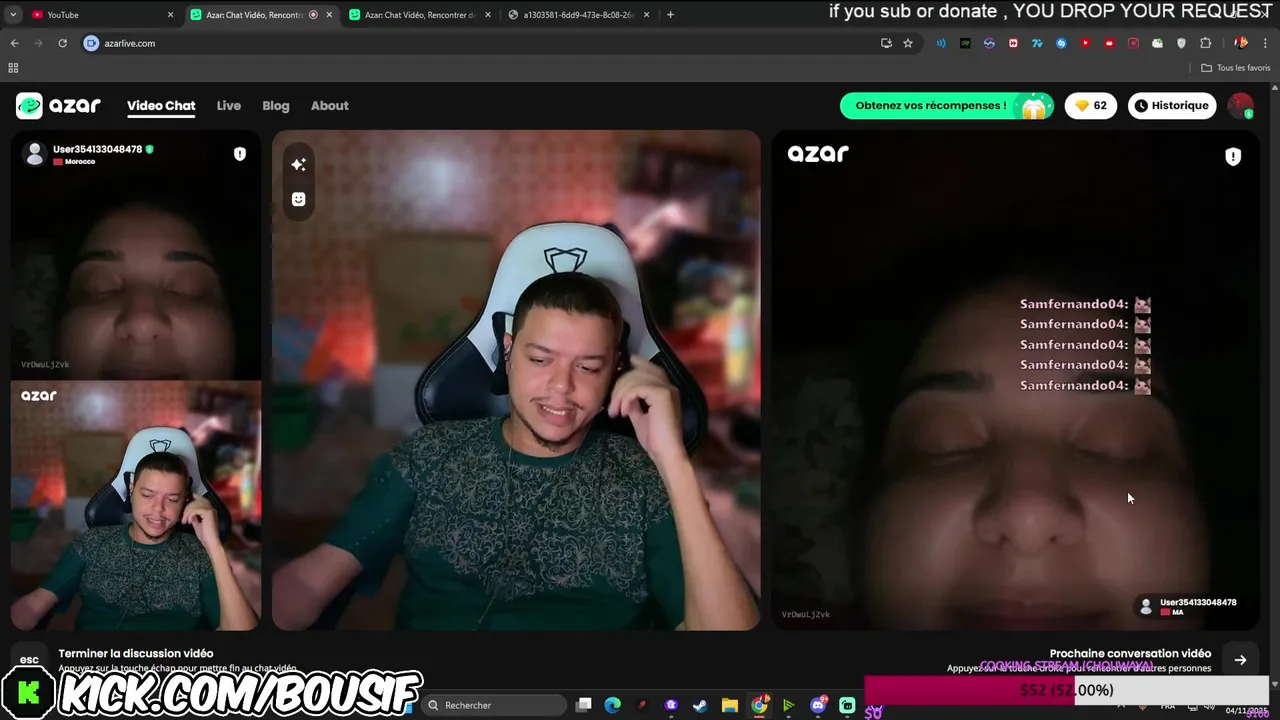This screenshot has width=1280, height=720.
Task: Report user via shield icon in left panel
Action: [x=240, y=154]
